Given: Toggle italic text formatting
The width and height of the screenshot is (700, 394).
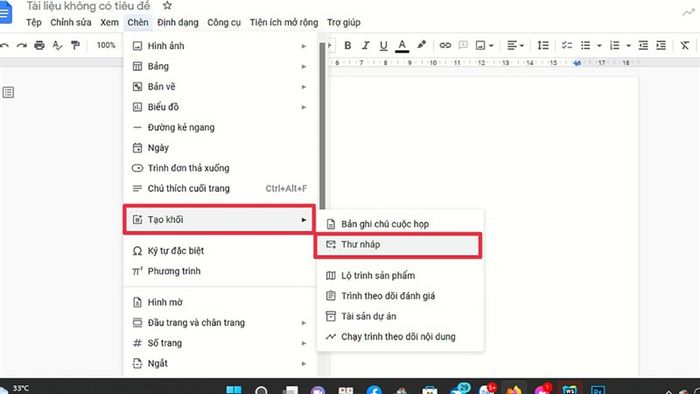Looking at the screenshot, I should [366, 45].
